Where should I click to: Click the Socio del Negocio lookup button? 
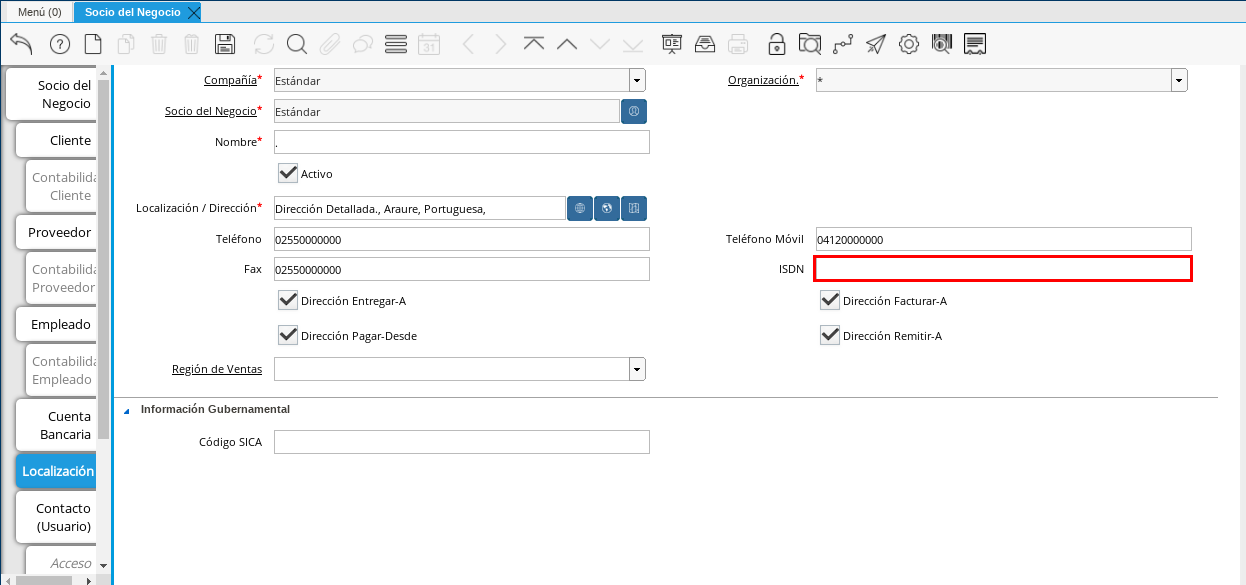(x=634, y=111)
